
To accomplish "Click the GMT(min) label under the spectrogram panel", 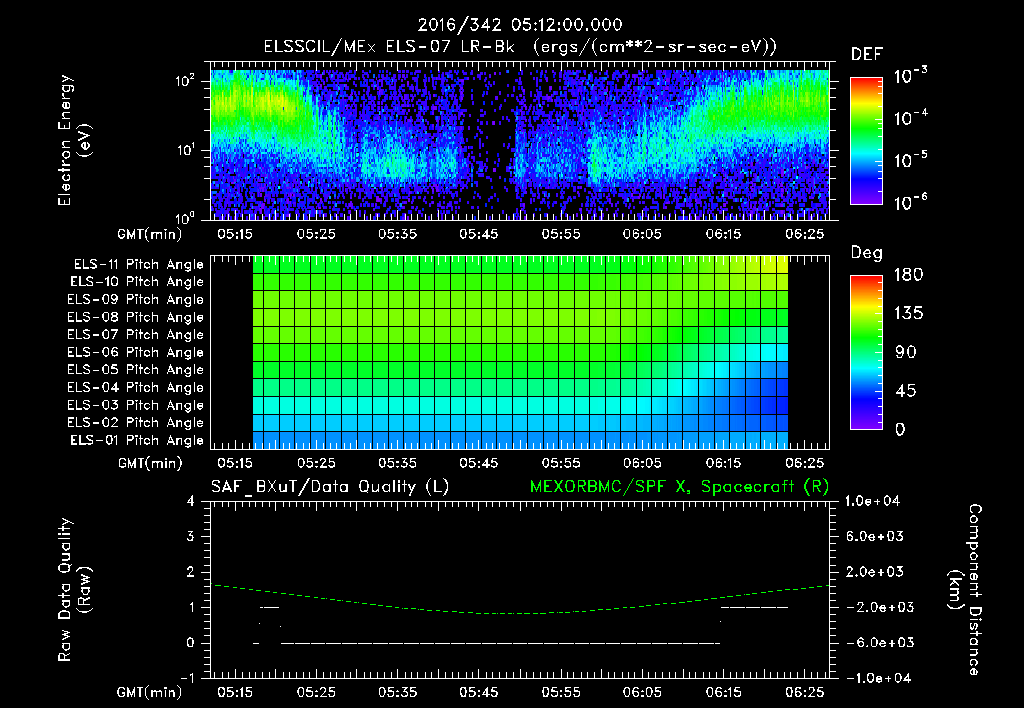I will coord(149,234).
